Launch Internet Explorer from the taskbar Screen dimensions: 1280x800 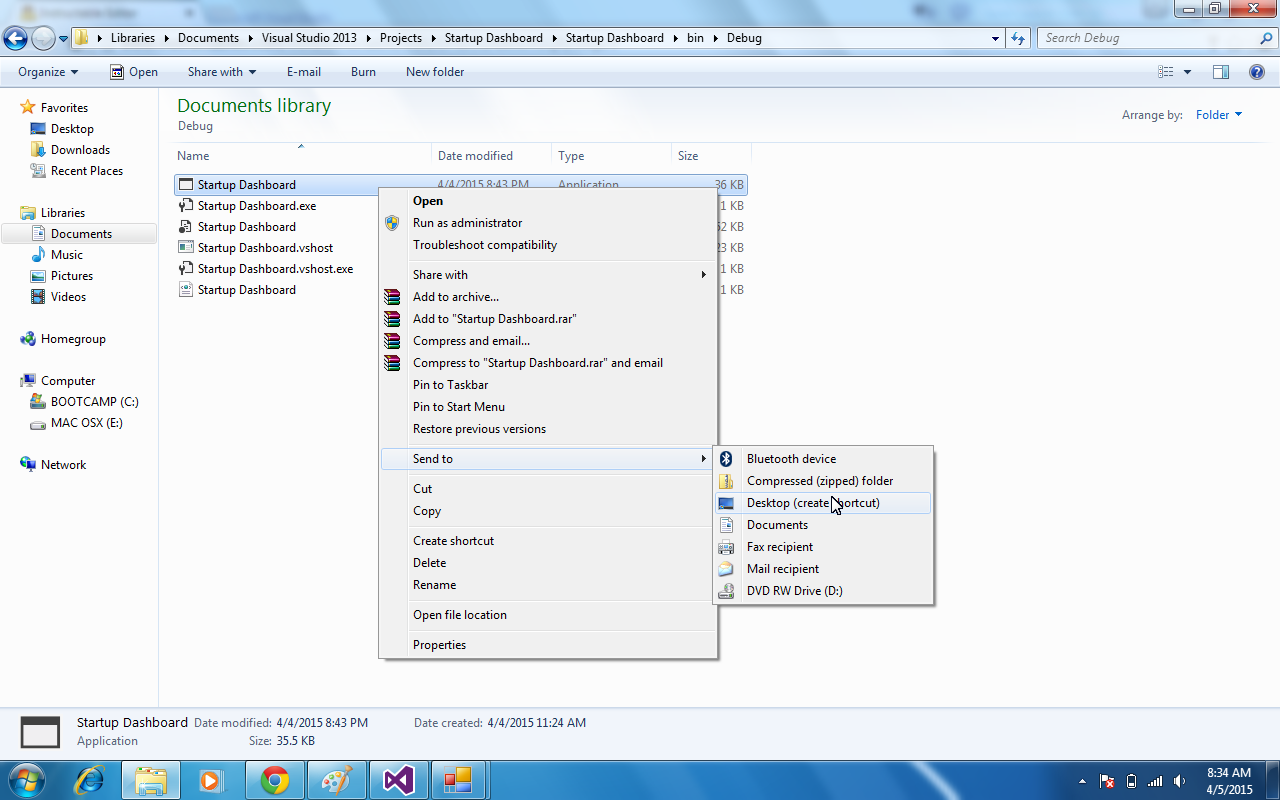point(89,779)
